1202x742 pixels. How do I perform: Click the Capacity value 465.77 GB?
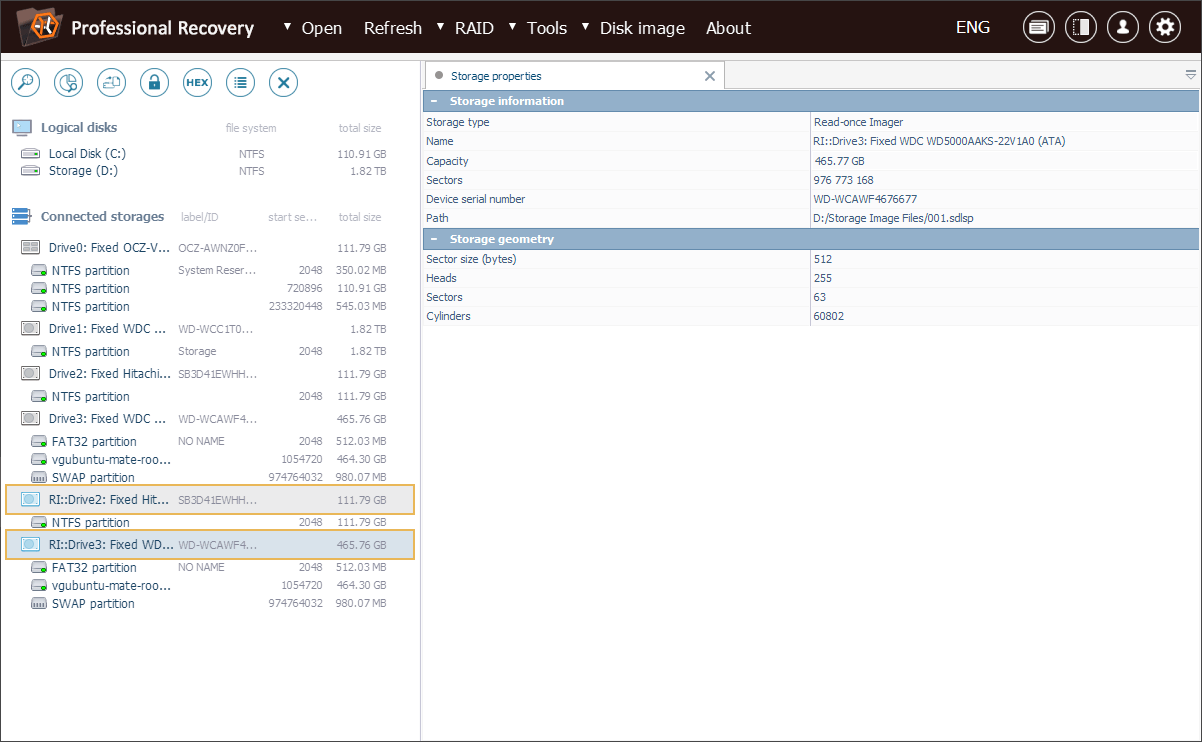[x=840, y=161]
